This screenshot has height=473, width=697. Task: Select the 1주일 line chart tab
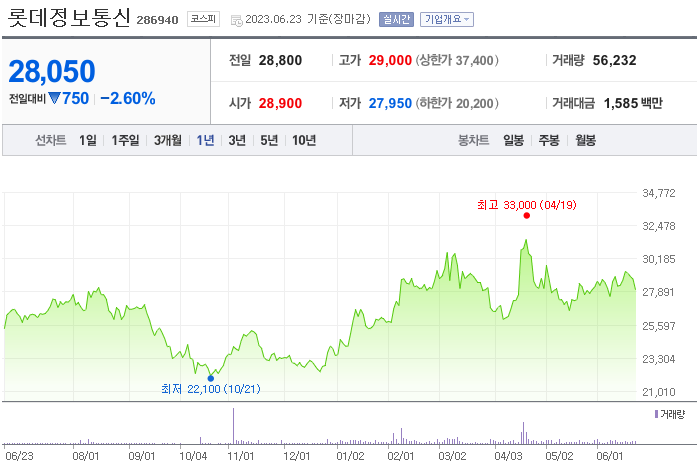(x=125, y=140)
